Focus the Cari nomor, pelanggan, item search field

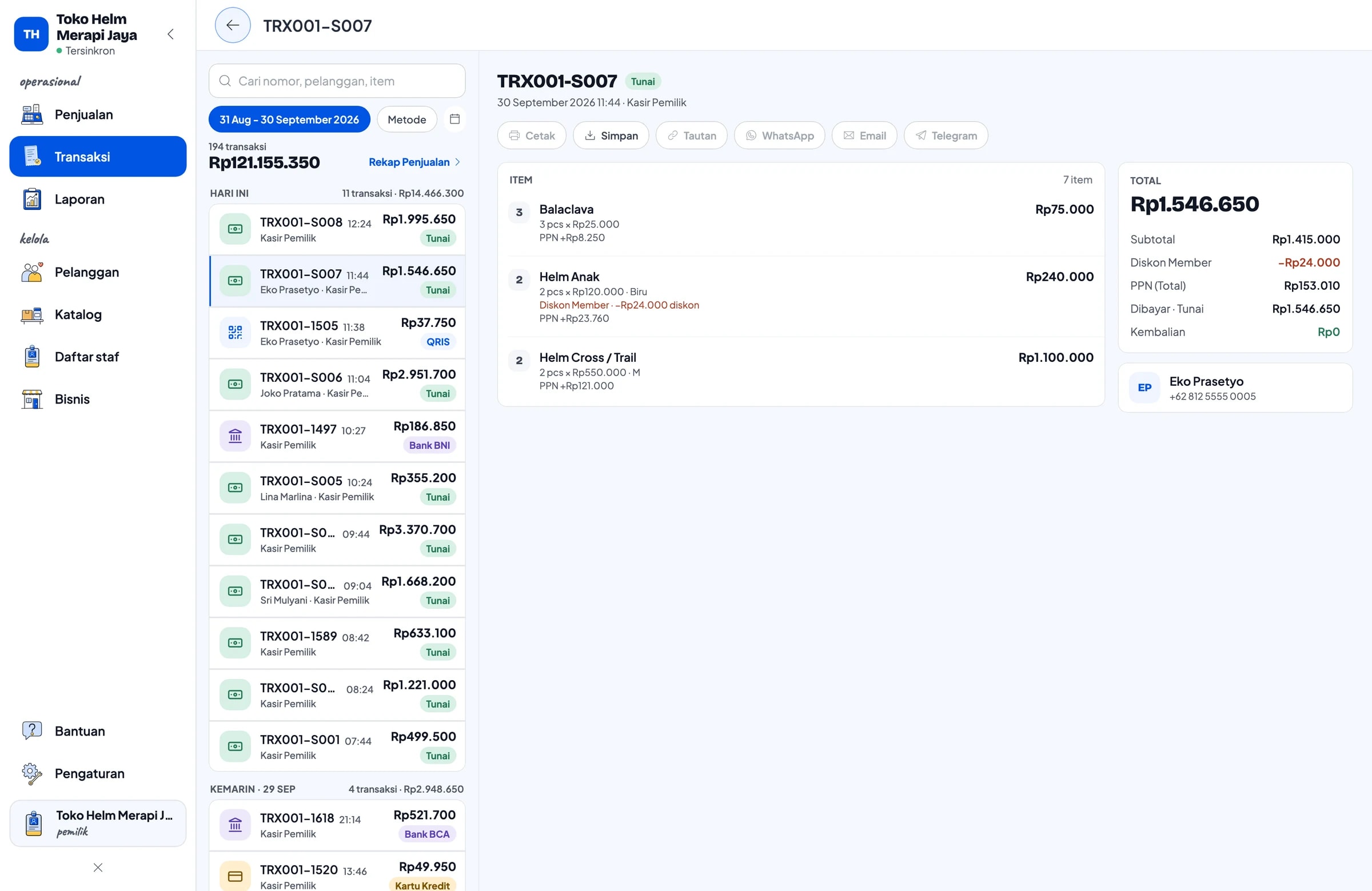point(337,81)
